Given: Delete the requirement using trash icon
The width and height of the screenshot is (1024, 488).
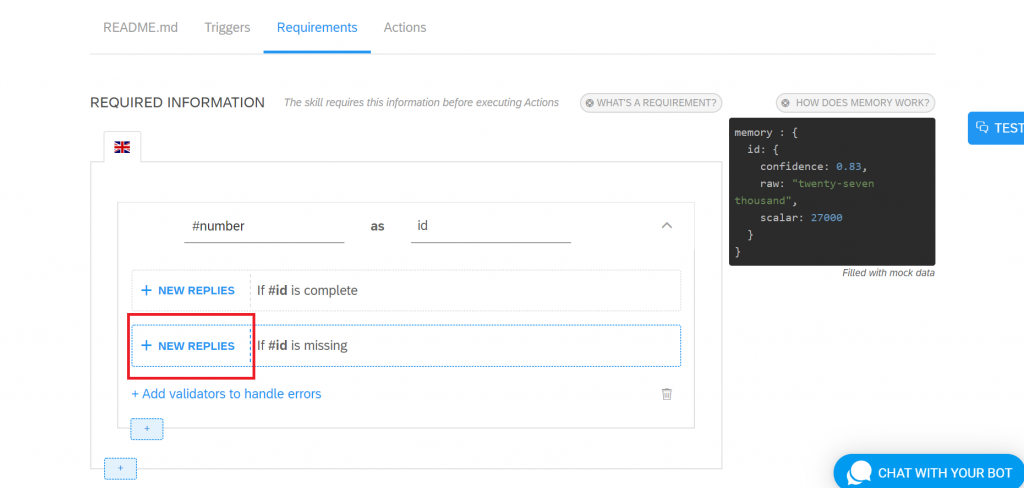Looking at the screenshot, I should 666,394.
